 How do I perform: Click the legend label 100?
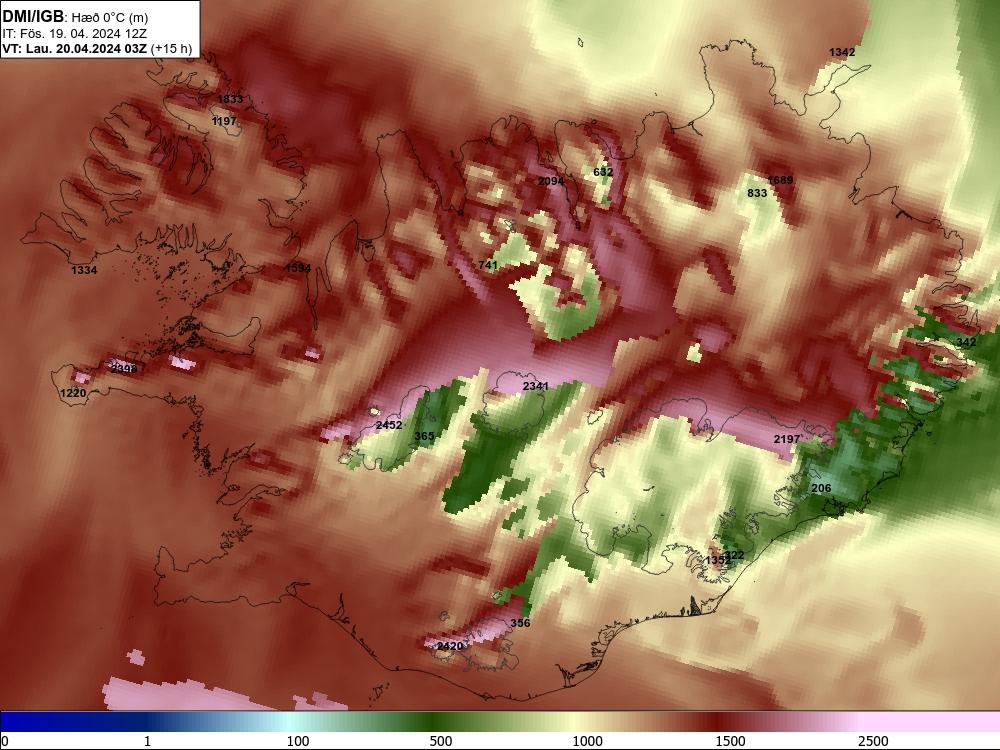298,741
